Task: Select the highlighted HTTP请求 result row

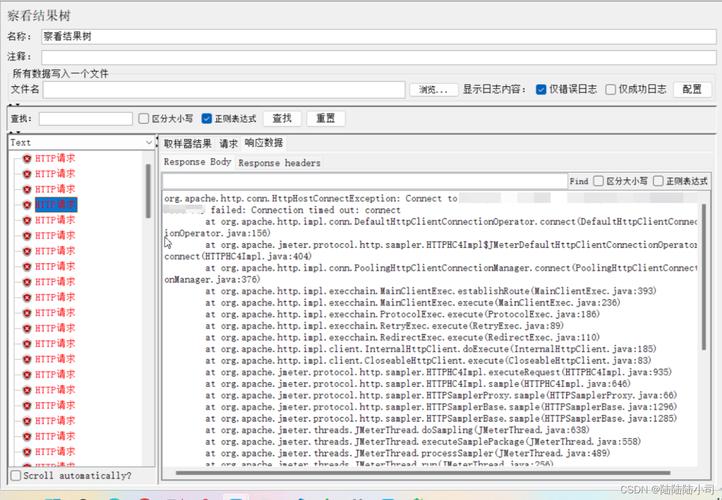Action: point(56,205)
